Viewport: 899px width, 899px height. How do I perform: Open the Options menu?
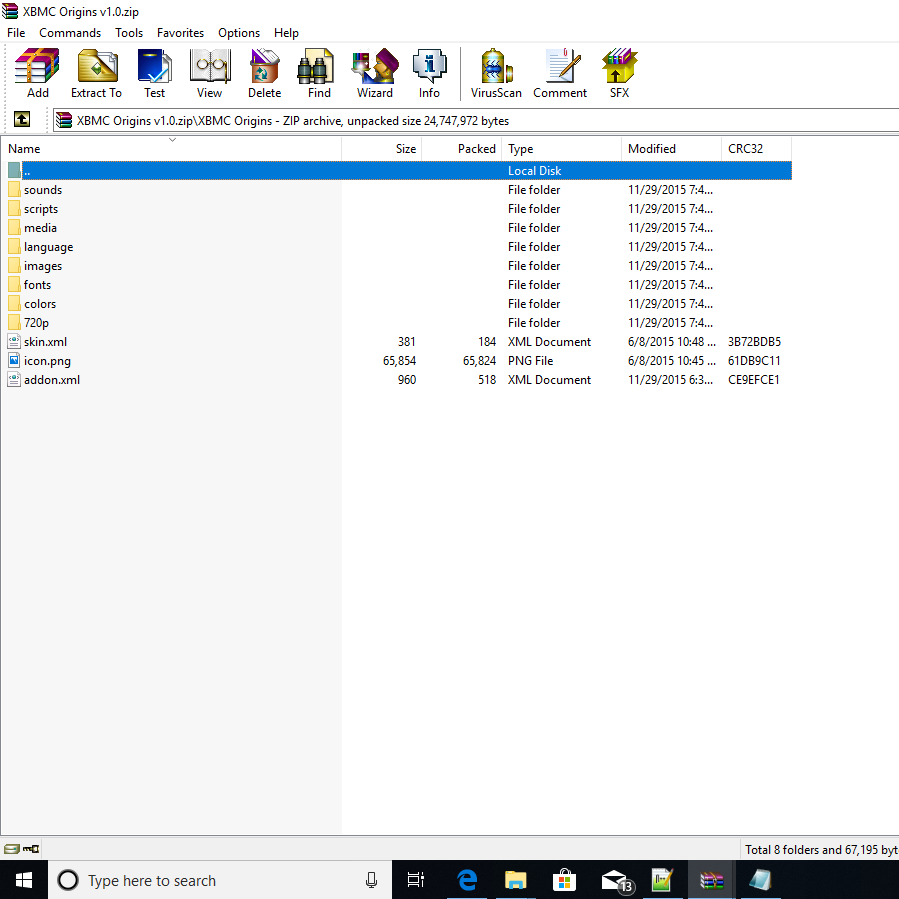tap(239, 33)
